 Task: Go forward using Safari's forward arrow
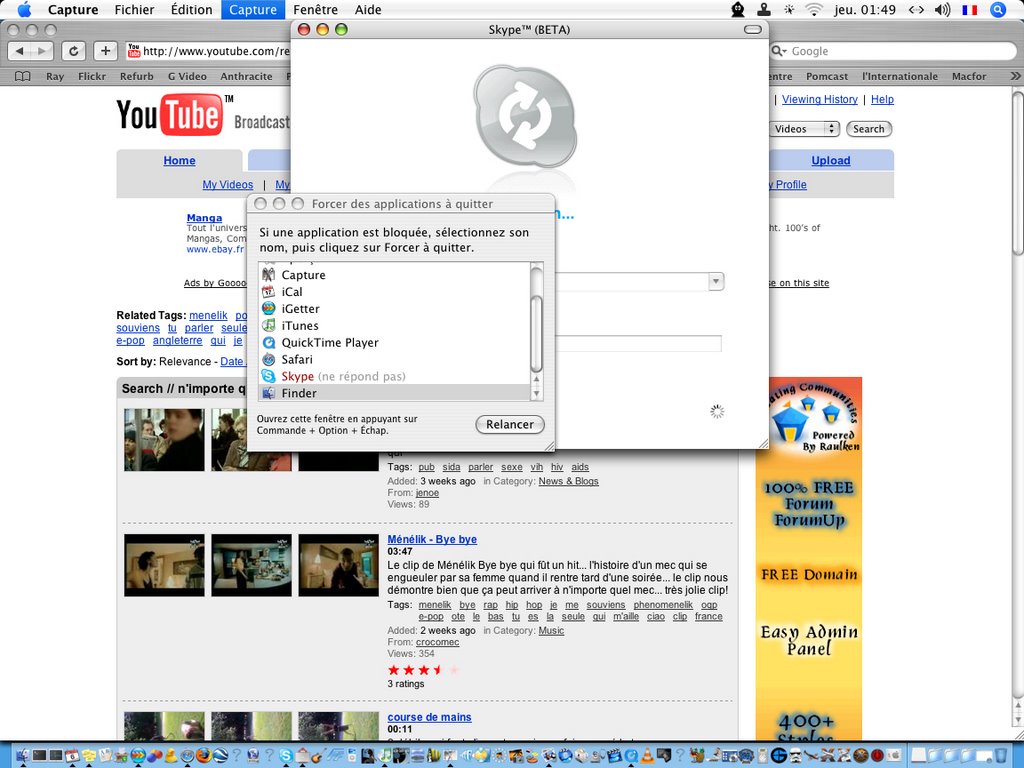tap(41, 51)
